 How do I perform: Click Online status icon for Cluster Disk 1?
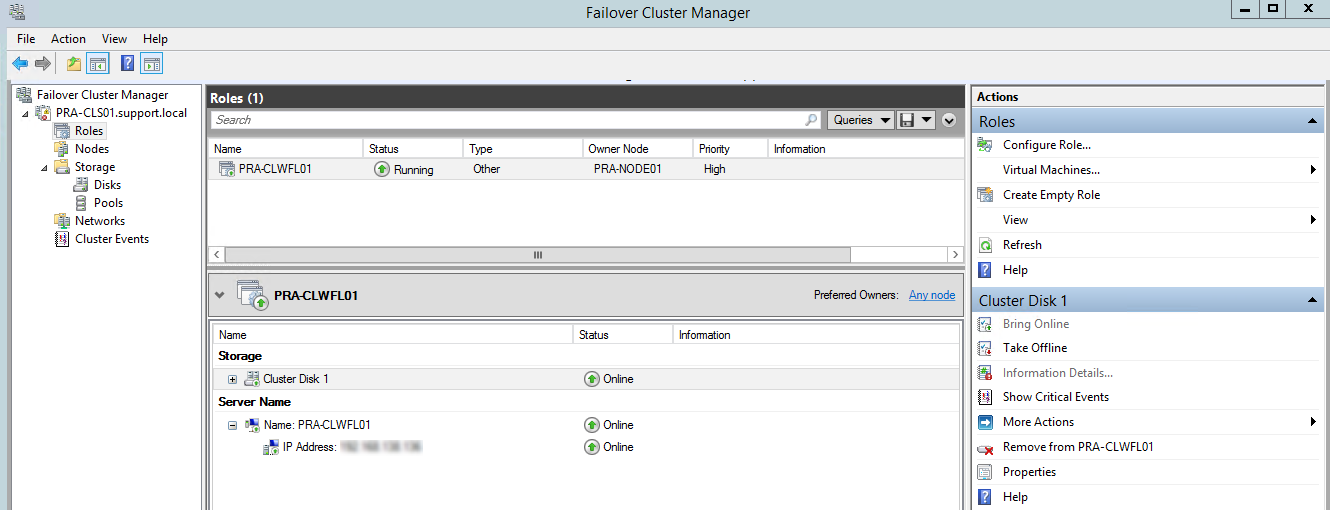click(x=592, y=379)
